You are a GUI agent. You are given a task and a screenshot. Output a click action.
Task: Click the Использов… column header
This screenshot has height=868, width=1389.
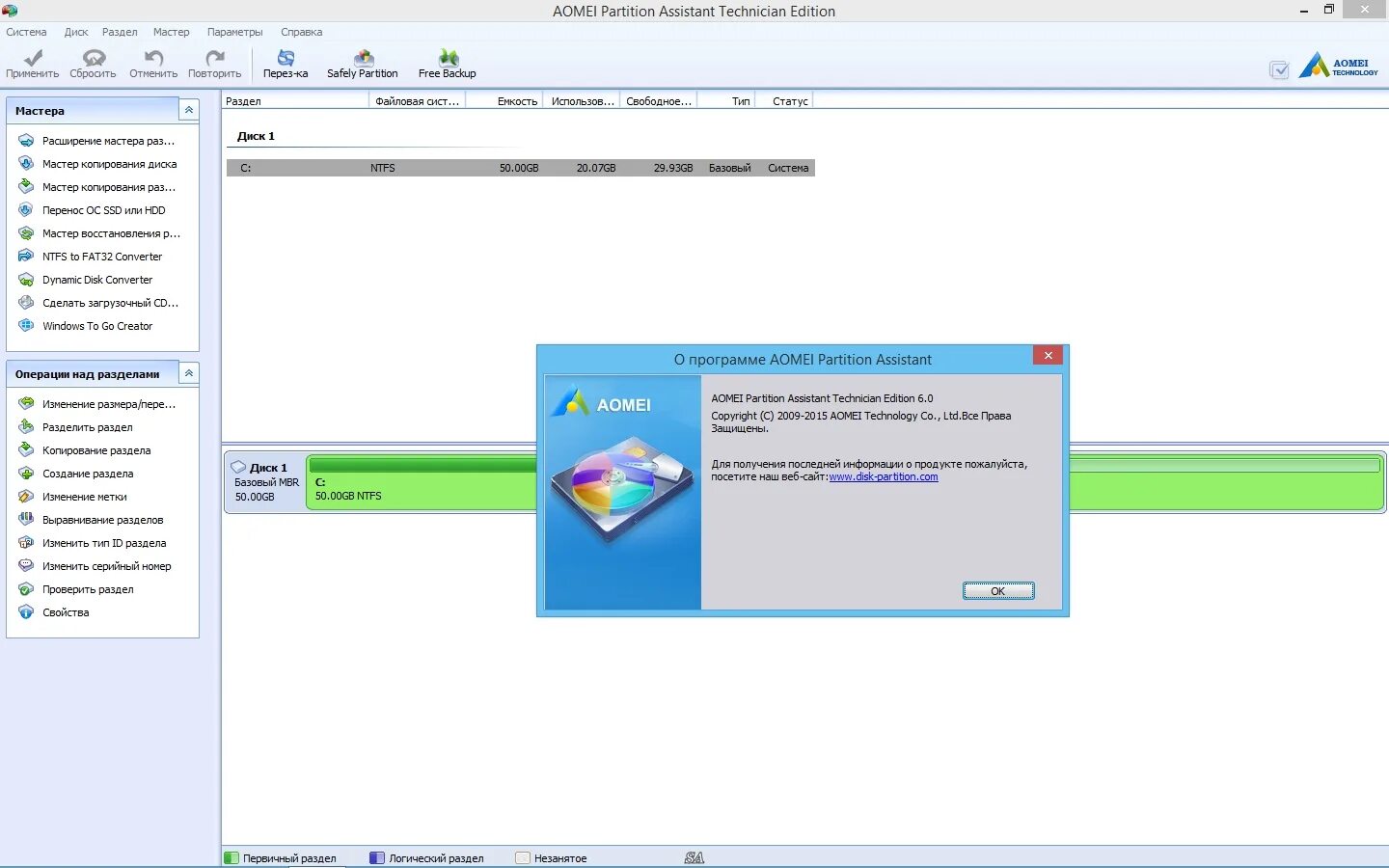pyautogui.click(x=583, y=100)
